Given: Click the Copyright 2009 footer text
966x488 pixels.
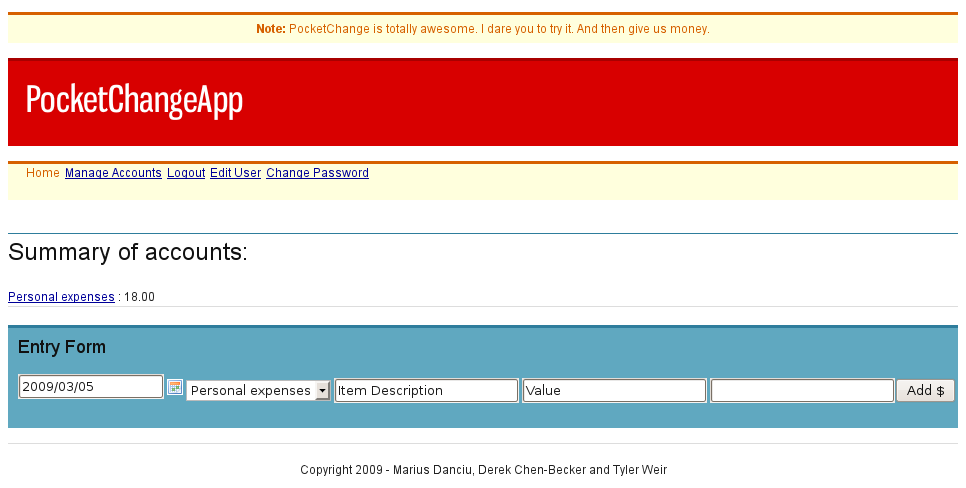Looking at the screenshot, I should (x=484, y=470).
